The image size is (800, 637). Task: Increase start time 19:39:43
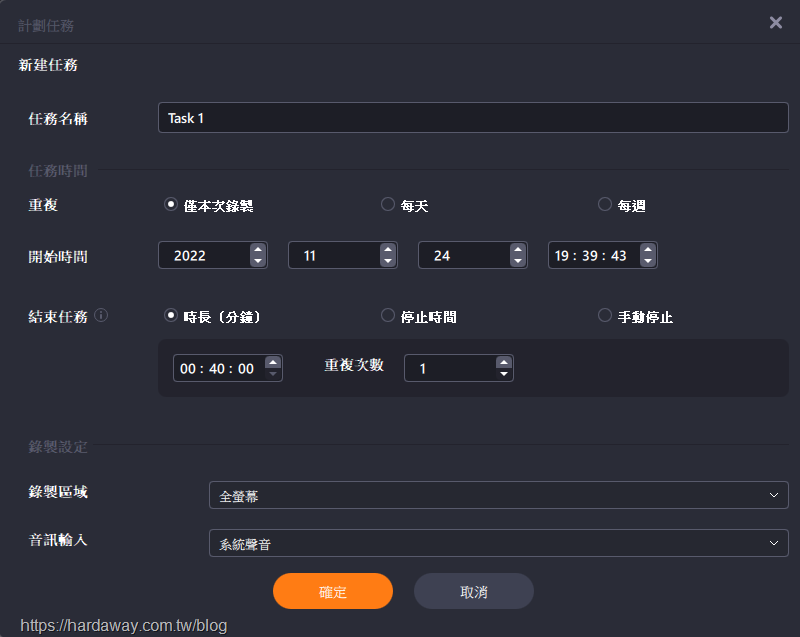tap(648, 249)
